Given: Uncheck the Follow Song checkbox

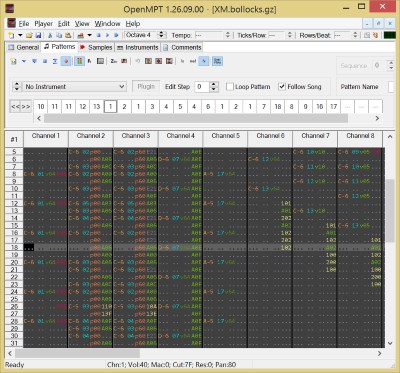Looking at the screenshot, I should click(282, 87).
